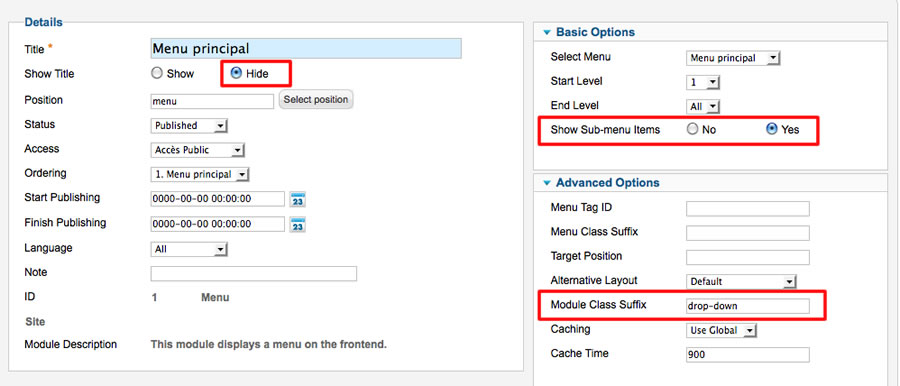Click the Module Class Suffix field
The image size is (900, 386).
pos(748,306)
